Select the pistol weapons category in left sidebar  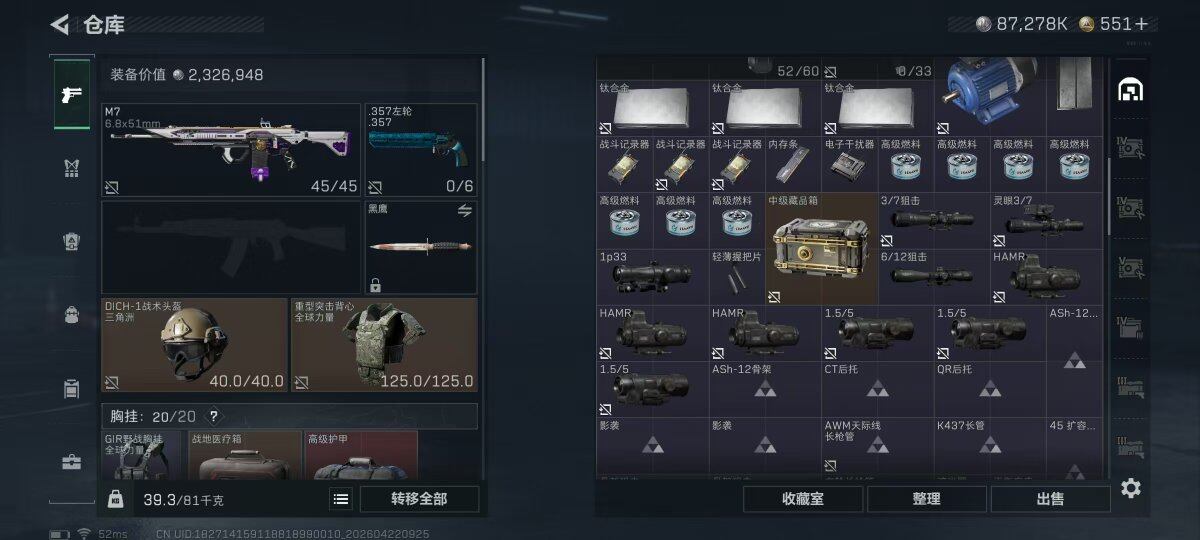[x=71, y=95]
